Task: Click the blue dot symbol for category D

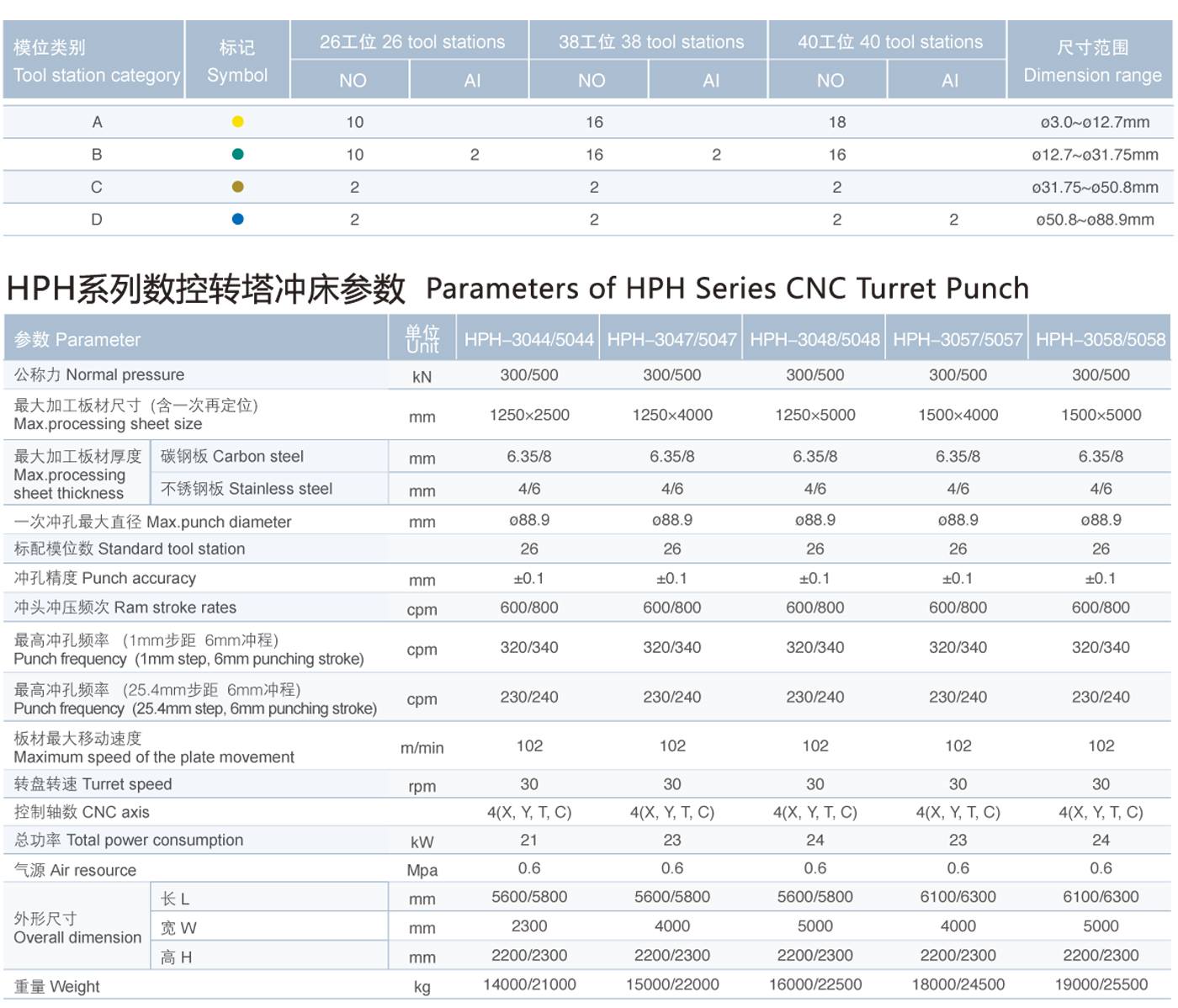Action: (237, 219)
